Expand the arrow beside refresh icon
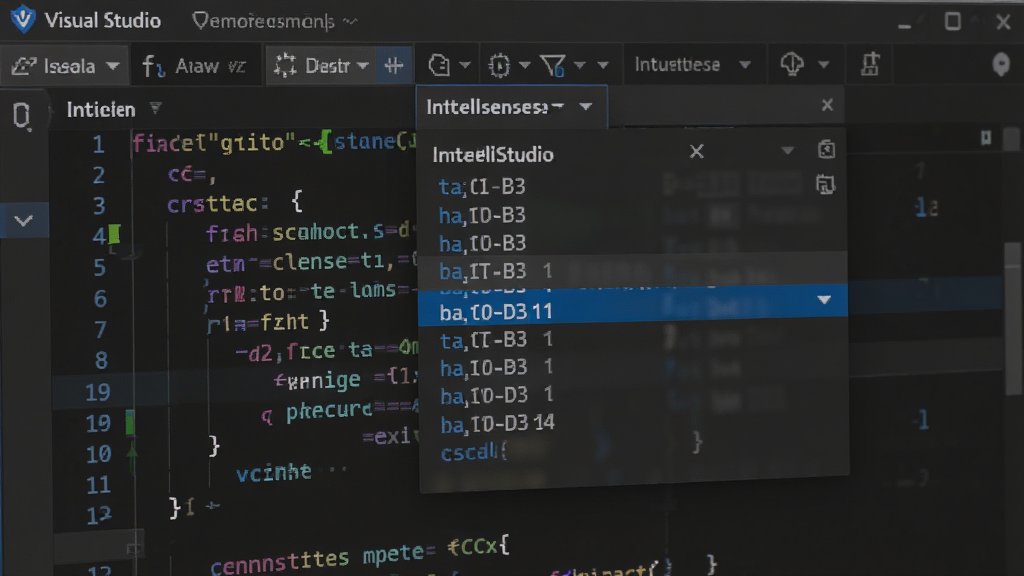This screenshot has width=1024, height=576. tap(465, 65)
